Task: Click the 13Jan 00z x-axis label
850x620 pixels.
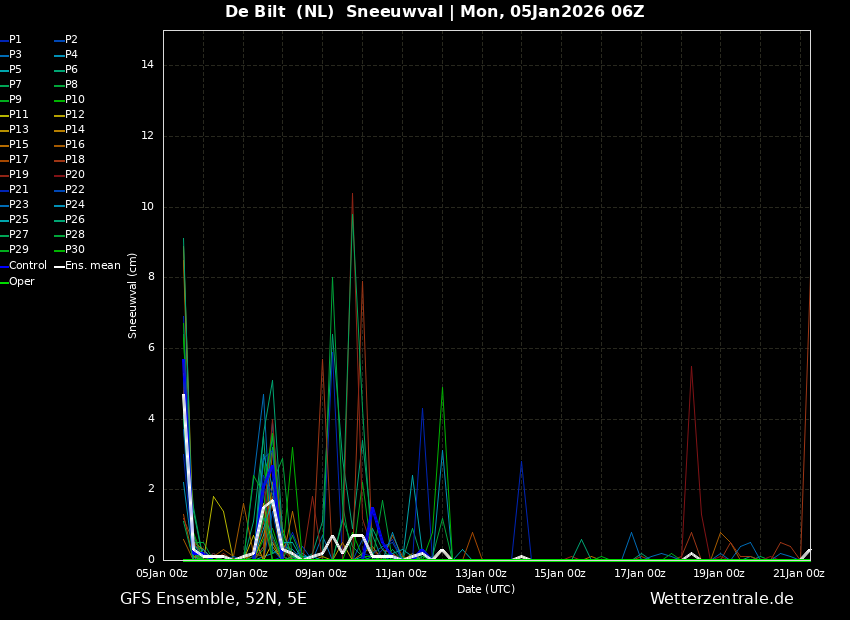Action: click(x=481, y=573)
